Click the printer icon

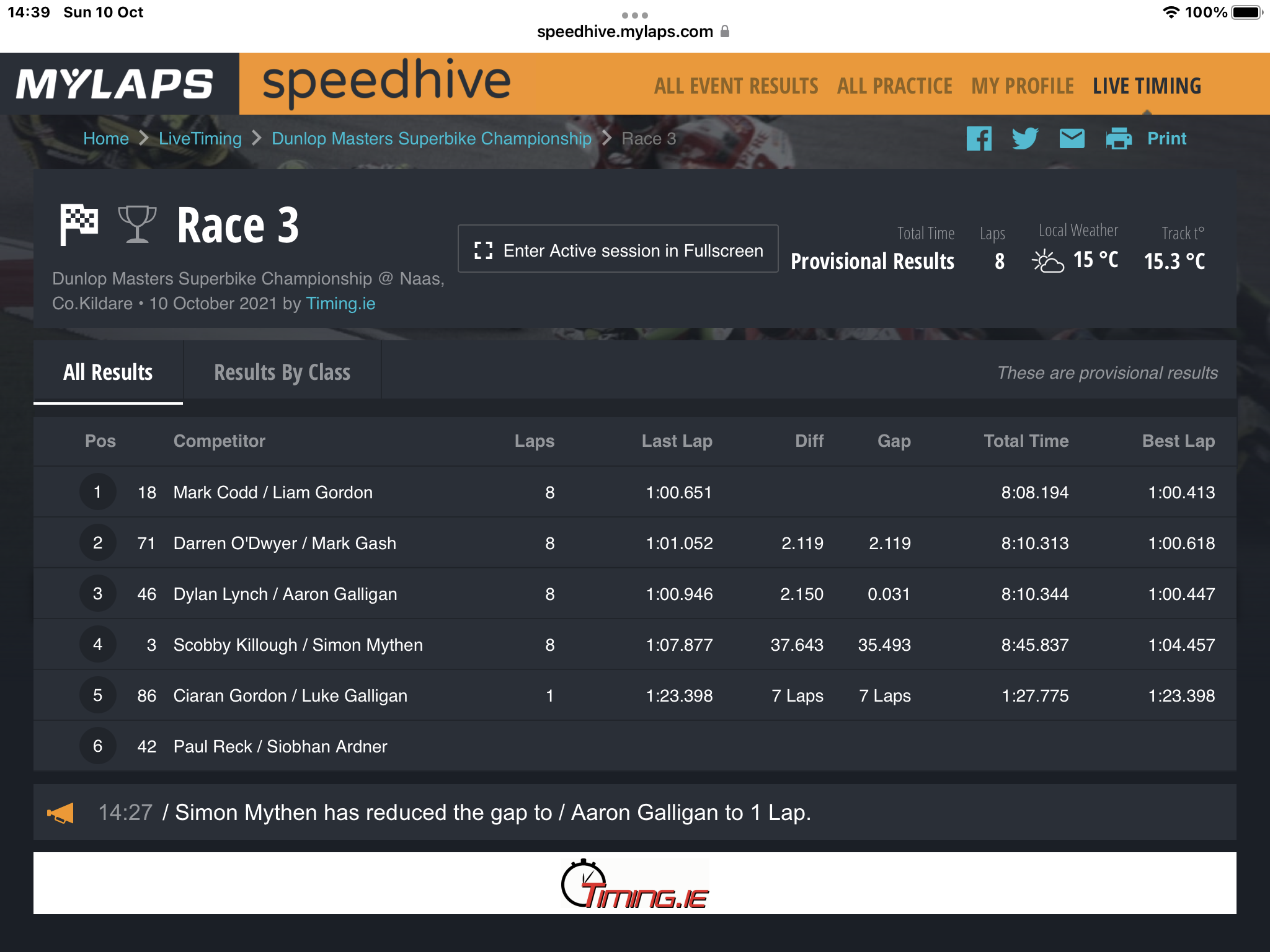tap(1119, 138)
